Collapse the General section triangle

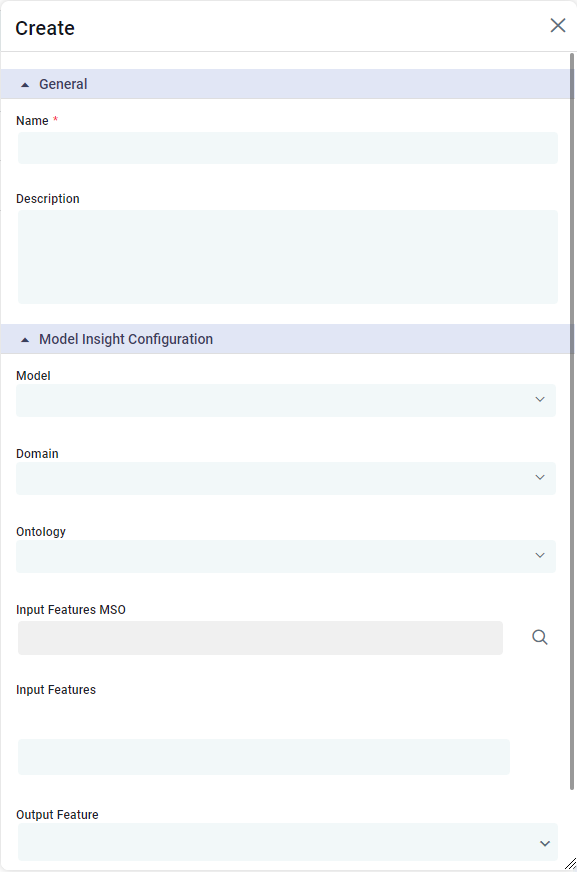click(x=25, y=85)
